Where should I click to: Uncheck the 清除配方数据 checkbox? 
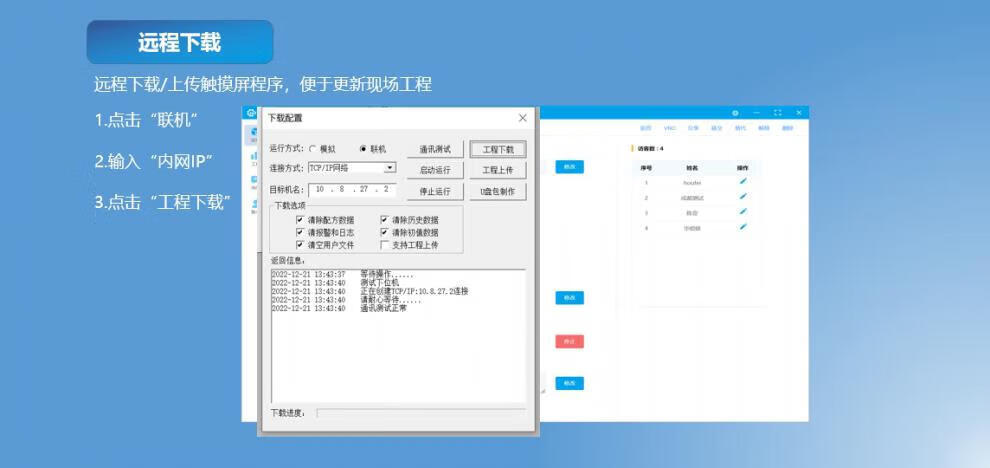point(300,220)
